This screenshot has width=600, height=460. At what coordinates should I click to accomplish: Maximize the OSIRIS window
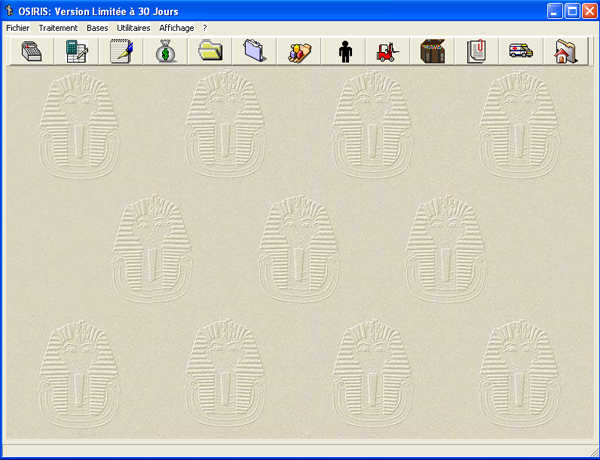point(572,11)
